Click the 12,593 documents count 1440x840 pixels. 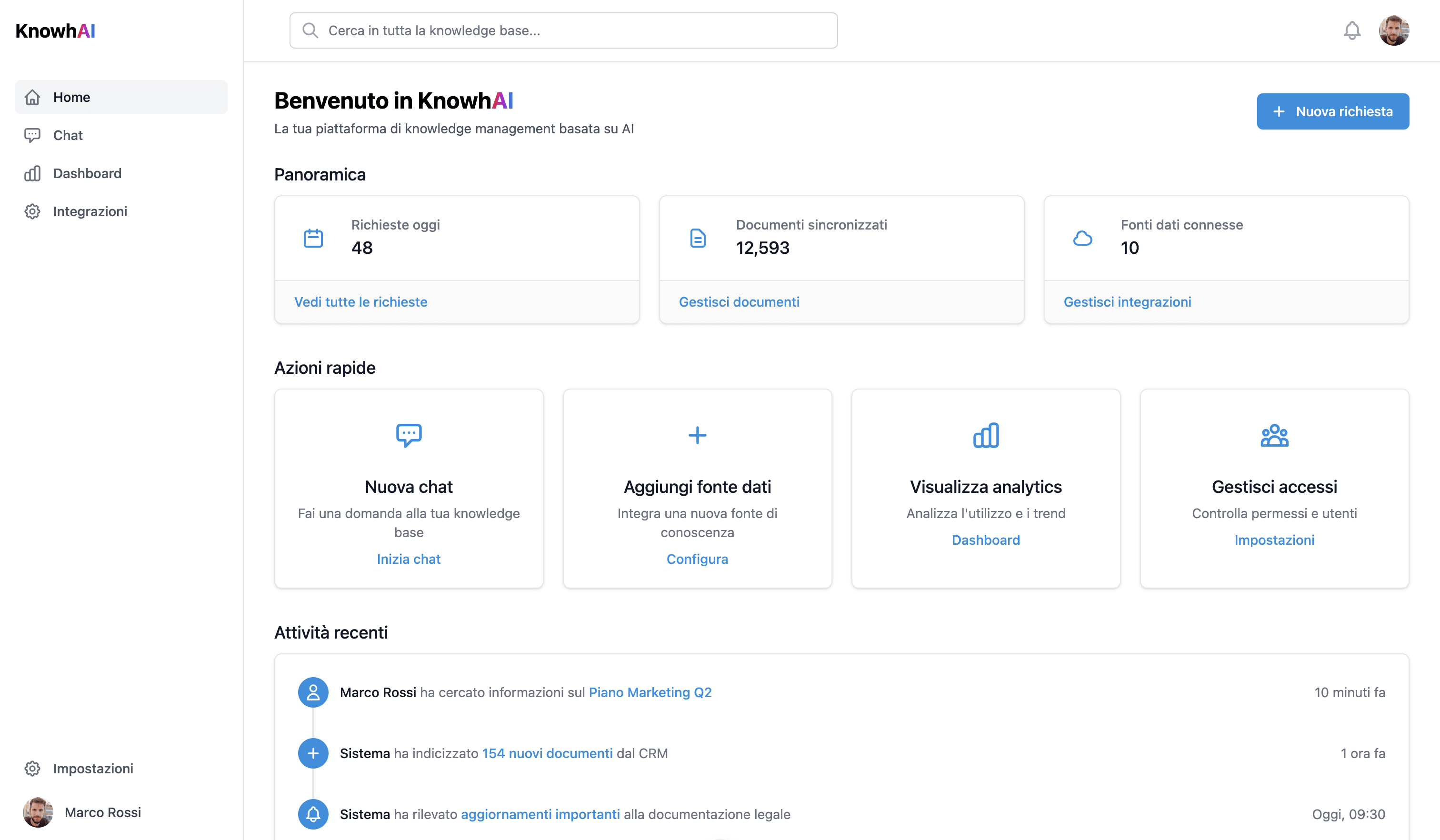[762, 248]
